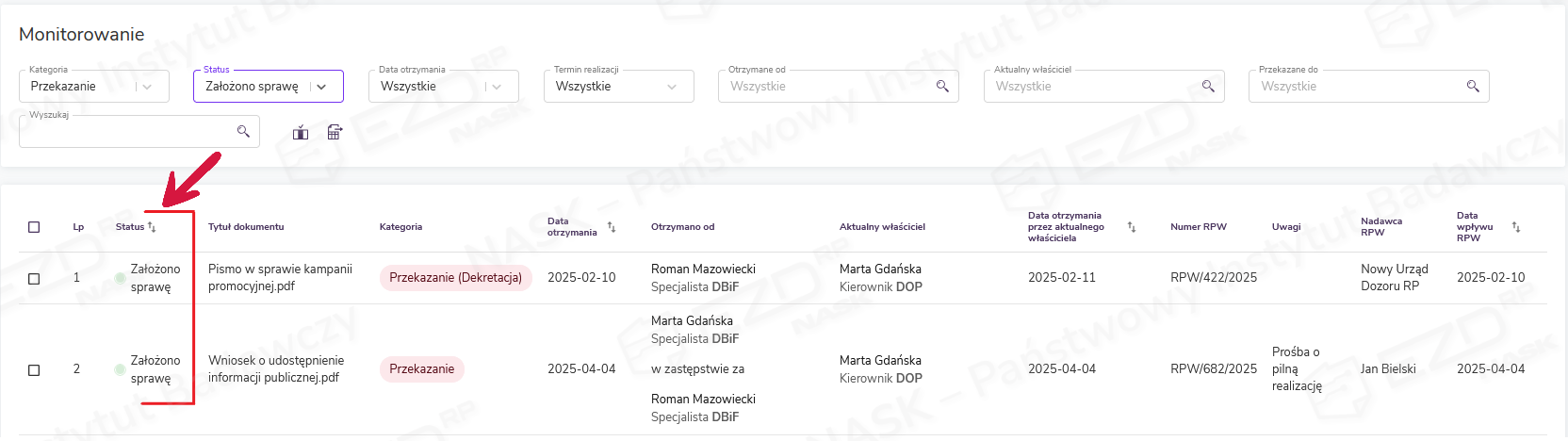Open document Pismo w sprawie kampanii promocyjnej.pdf
Screen dimensions: 1568x441
coord(280,277)
